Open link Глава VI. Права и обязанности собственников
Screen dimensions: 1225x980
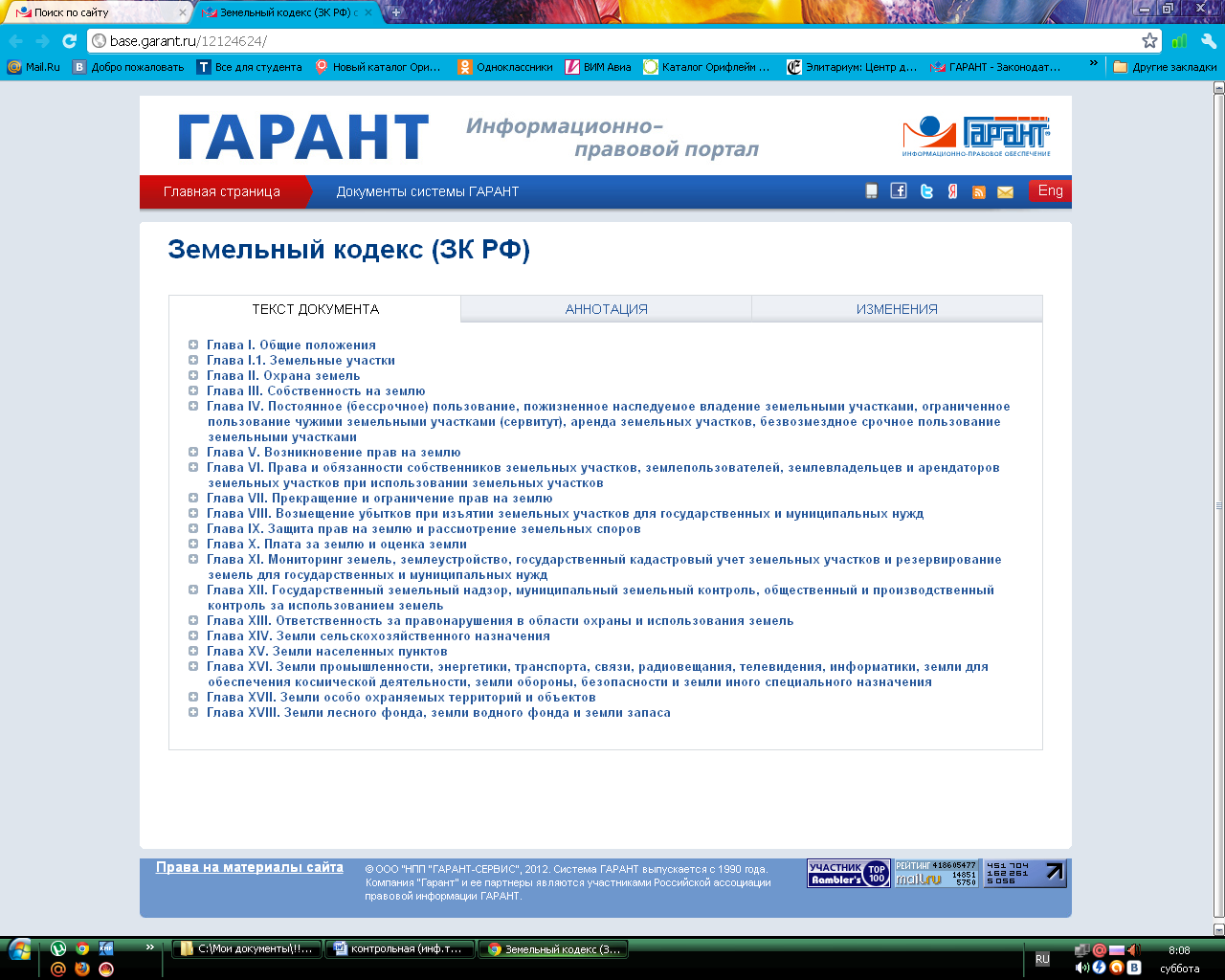pos(603,475)
